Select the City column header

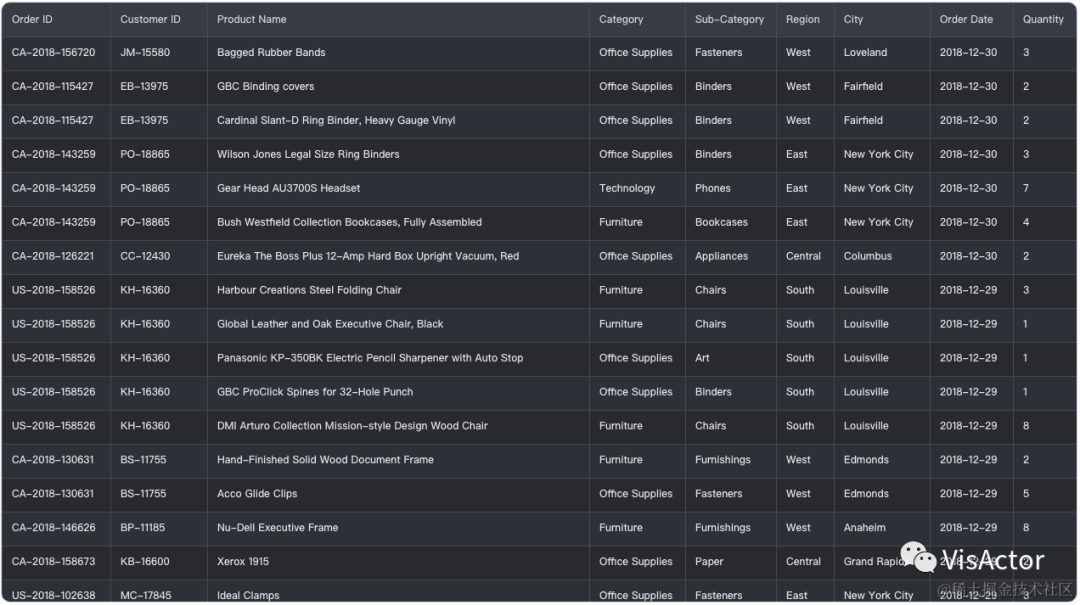click(x=853, y=19)
